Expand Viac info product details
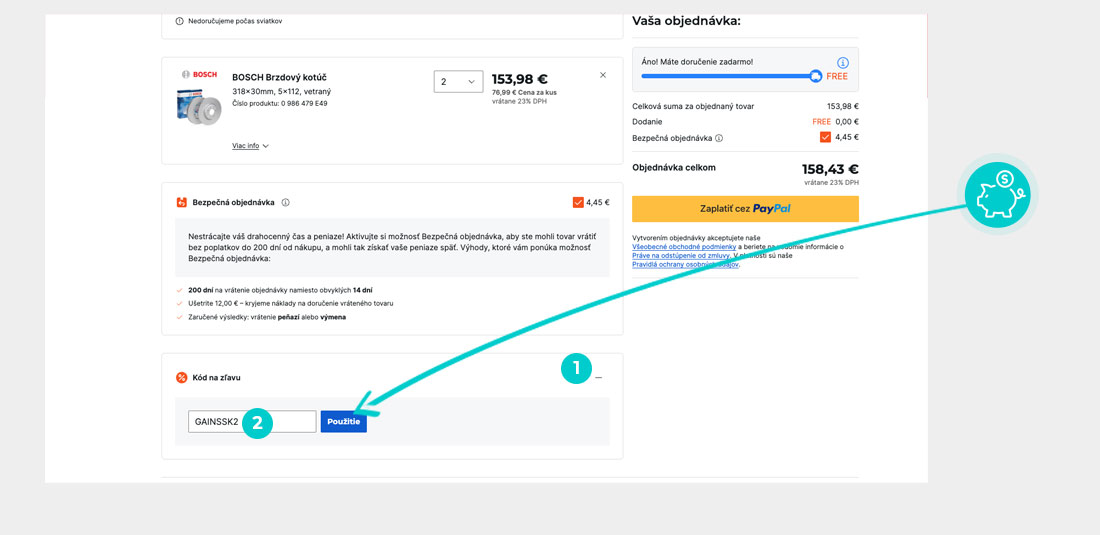 tap(250, 146)
